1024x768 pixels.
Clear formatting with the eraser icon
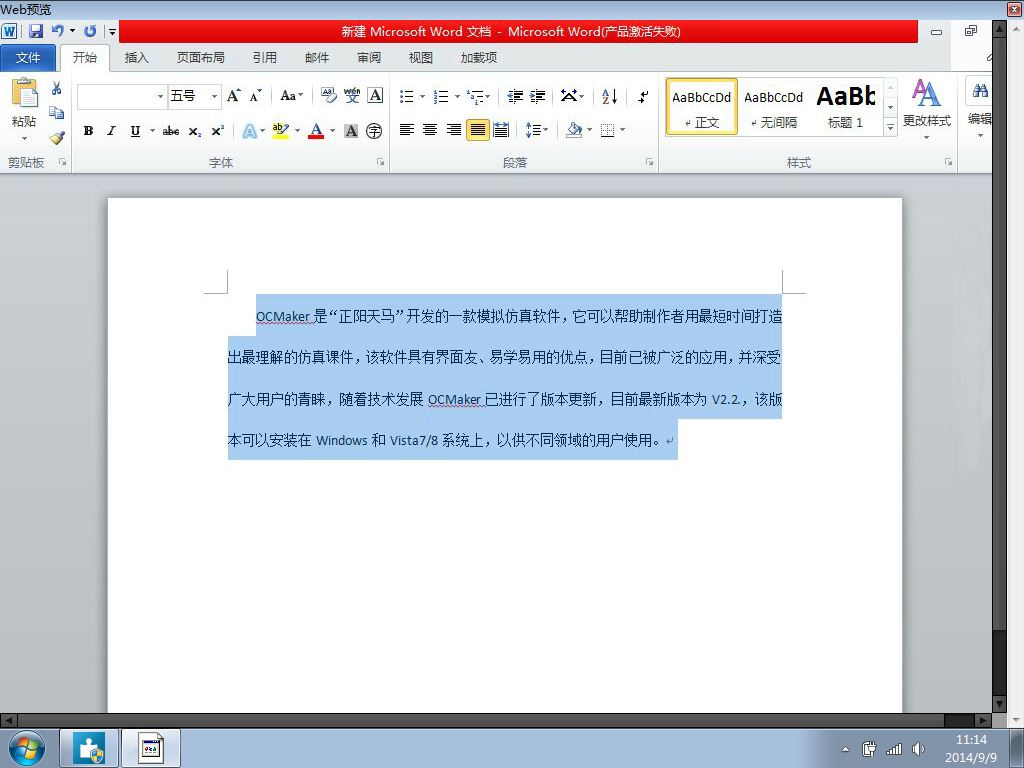328,96
